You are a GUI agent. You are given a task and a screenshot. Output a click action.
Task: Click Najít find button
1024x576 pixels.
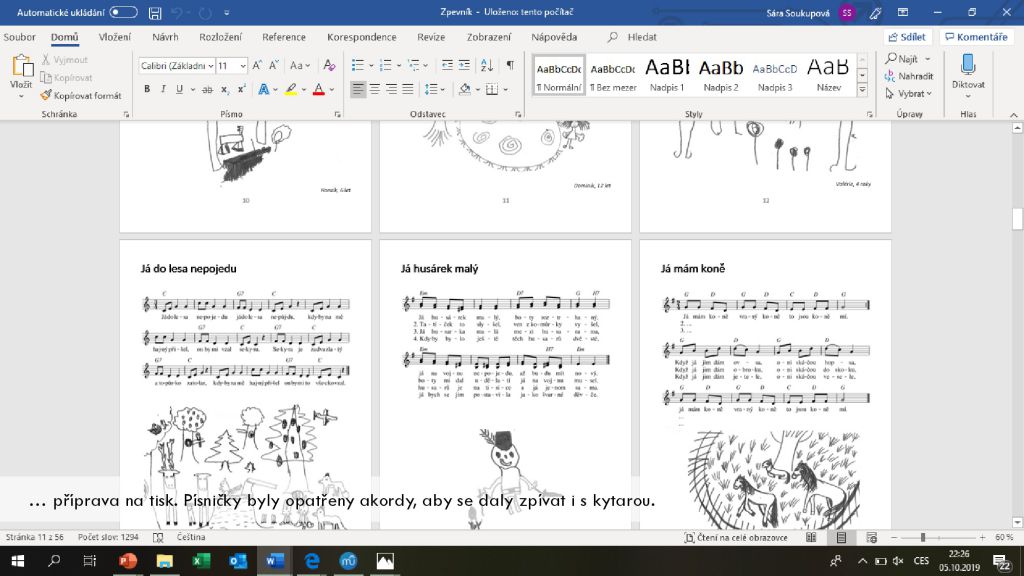point(903,59)
